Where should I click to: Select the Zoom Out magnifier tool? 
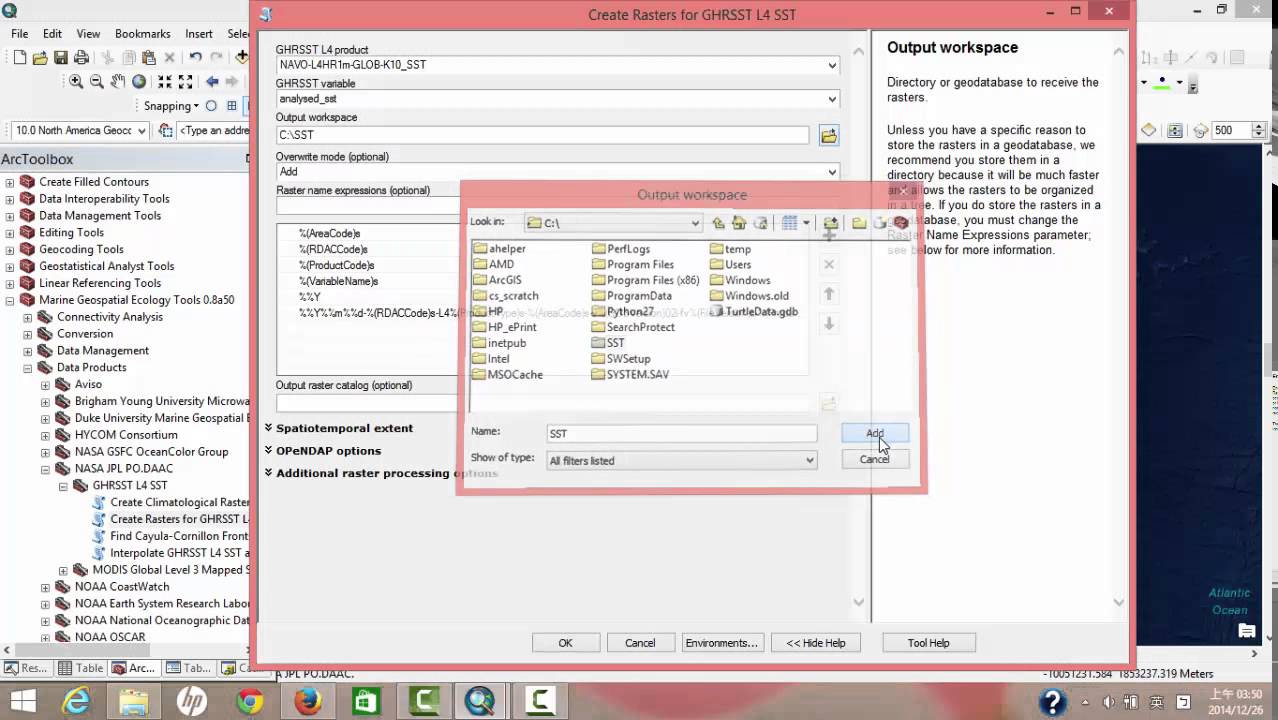point(97,82)
